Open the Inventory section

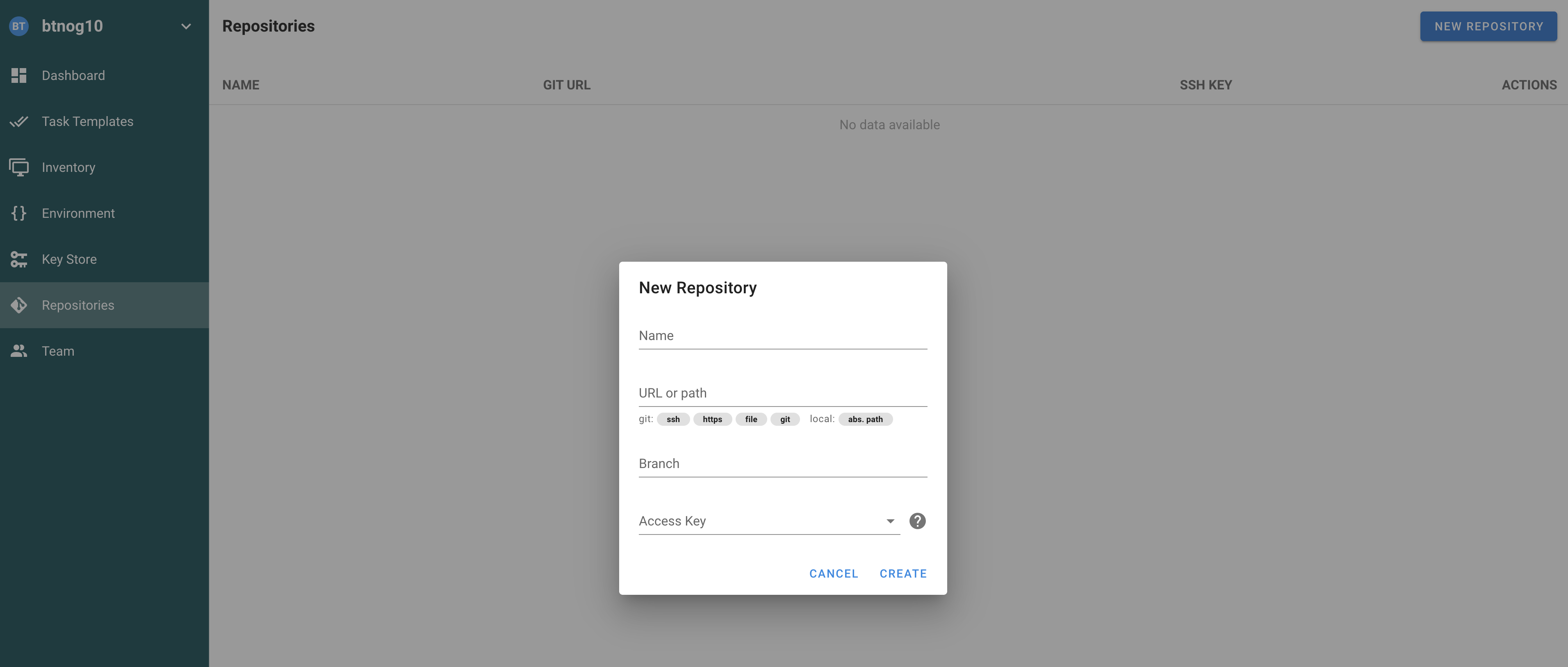(105, 167)
